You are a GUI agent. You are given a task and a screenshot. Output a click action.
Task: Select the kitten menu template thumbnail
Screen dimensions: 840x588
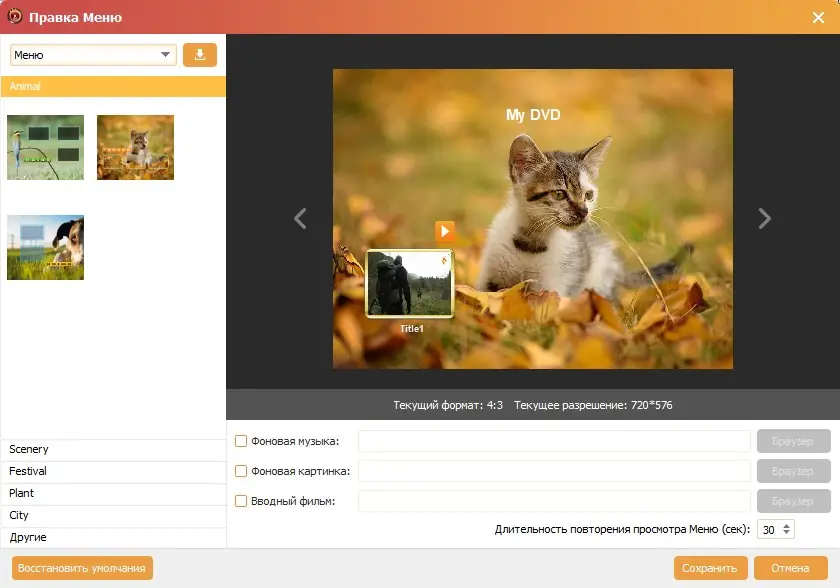point(135,147)
